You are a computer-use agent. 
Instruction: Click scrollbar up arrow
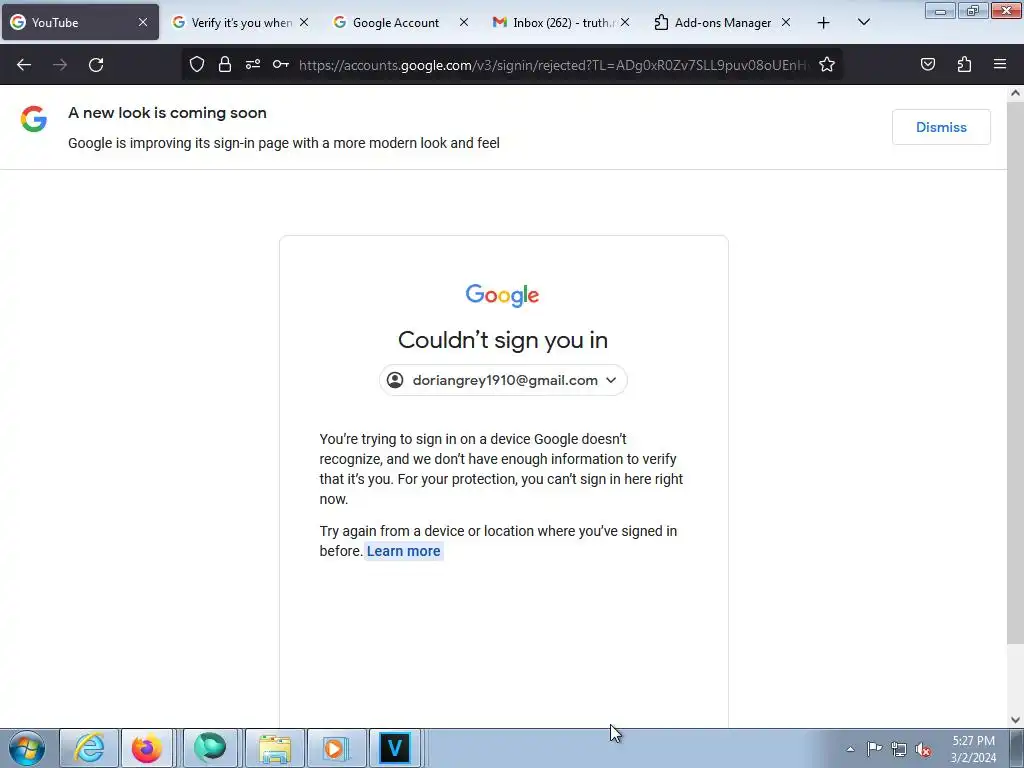coord(1016,93)
